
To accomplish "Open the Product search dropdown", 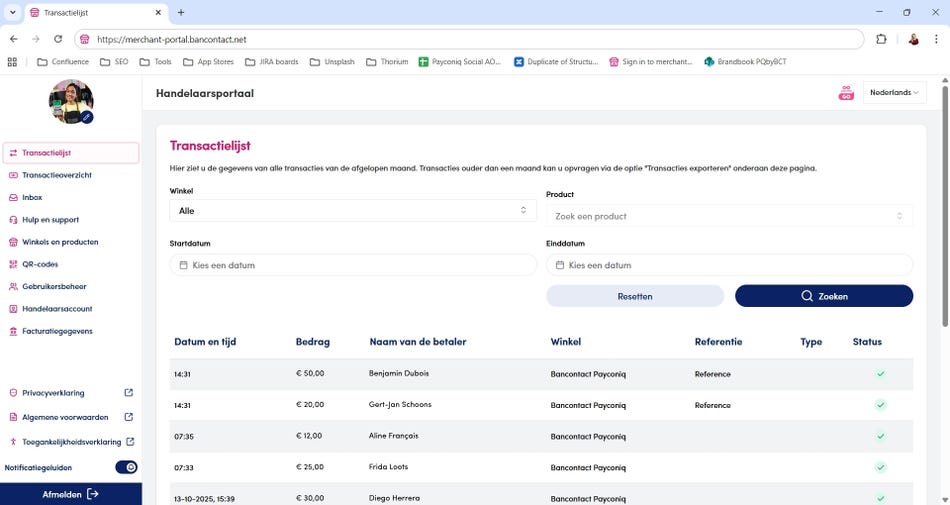I will click(x=729, y=216).
